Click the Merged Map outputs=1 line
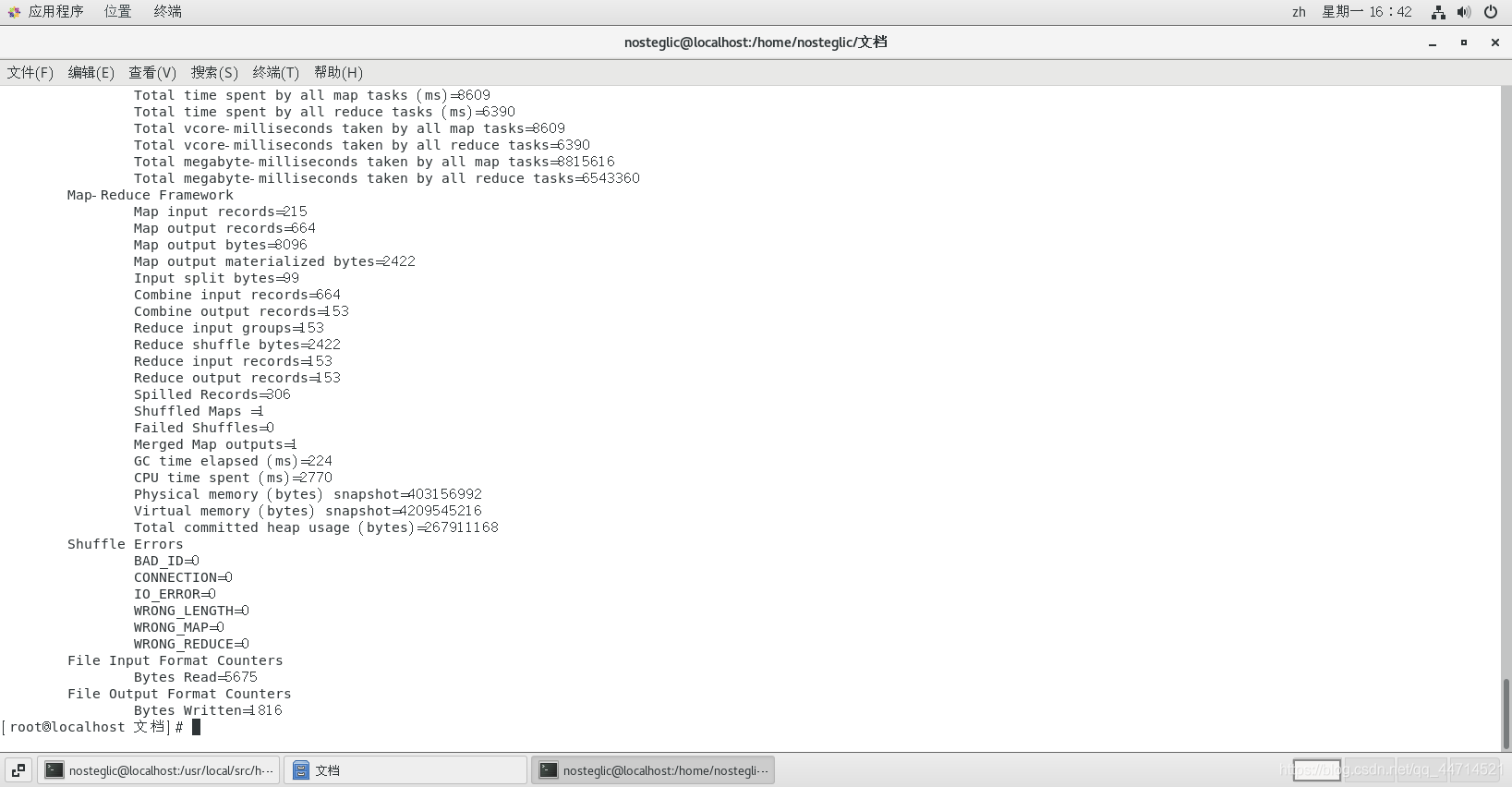The width and height of the screenshot is (1512, 787). (215, 444)
